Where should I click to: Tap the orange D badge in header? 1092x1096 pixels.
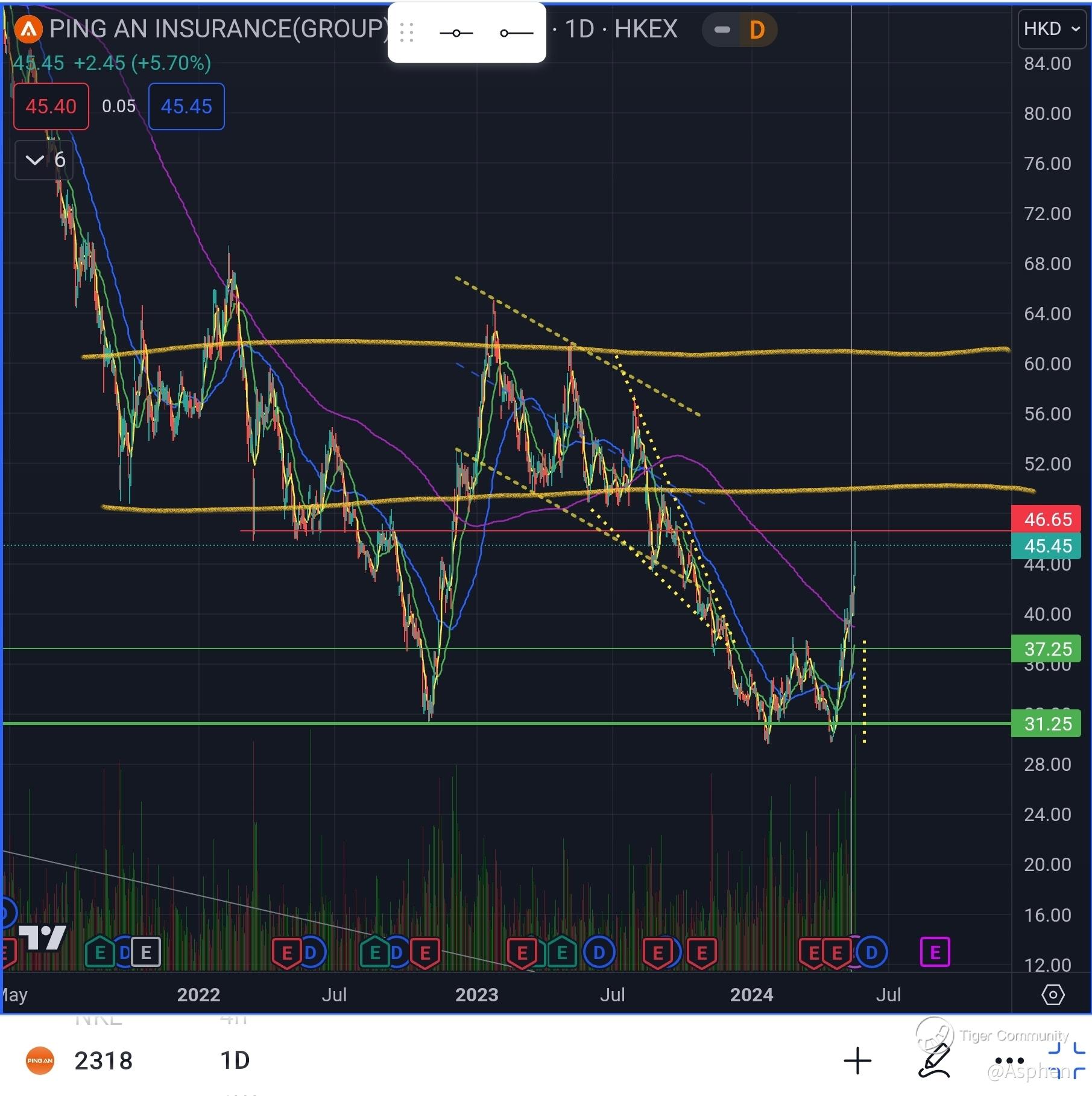(757, 30)
